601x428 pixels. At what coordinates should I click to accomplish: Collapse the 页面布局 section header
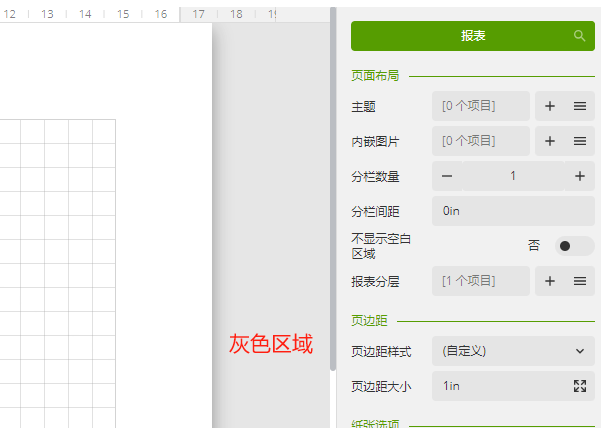pyautogui.click(x=375, y=75)
